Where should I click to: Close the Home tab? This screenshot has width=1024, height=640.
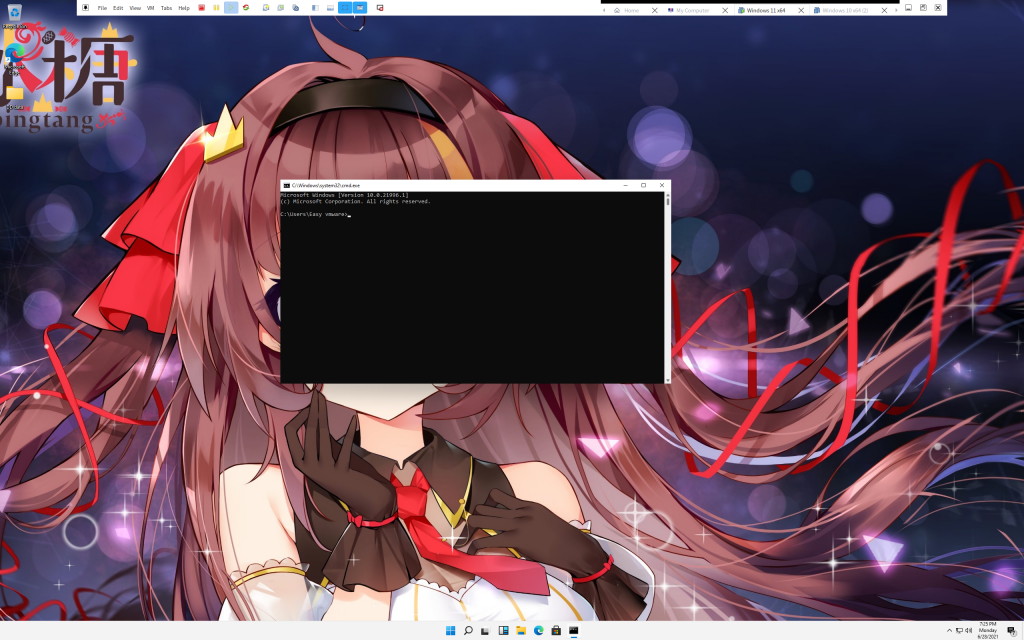click(x=654, y=10)
